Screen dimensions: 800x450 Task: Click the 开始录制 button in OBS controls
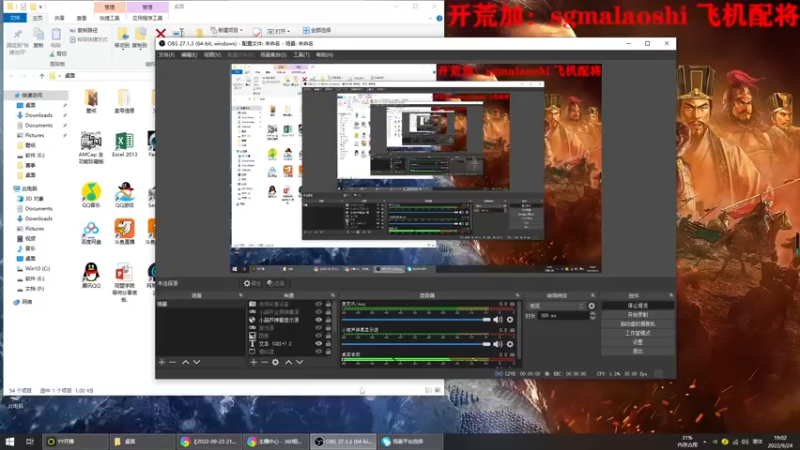[638, 314]
